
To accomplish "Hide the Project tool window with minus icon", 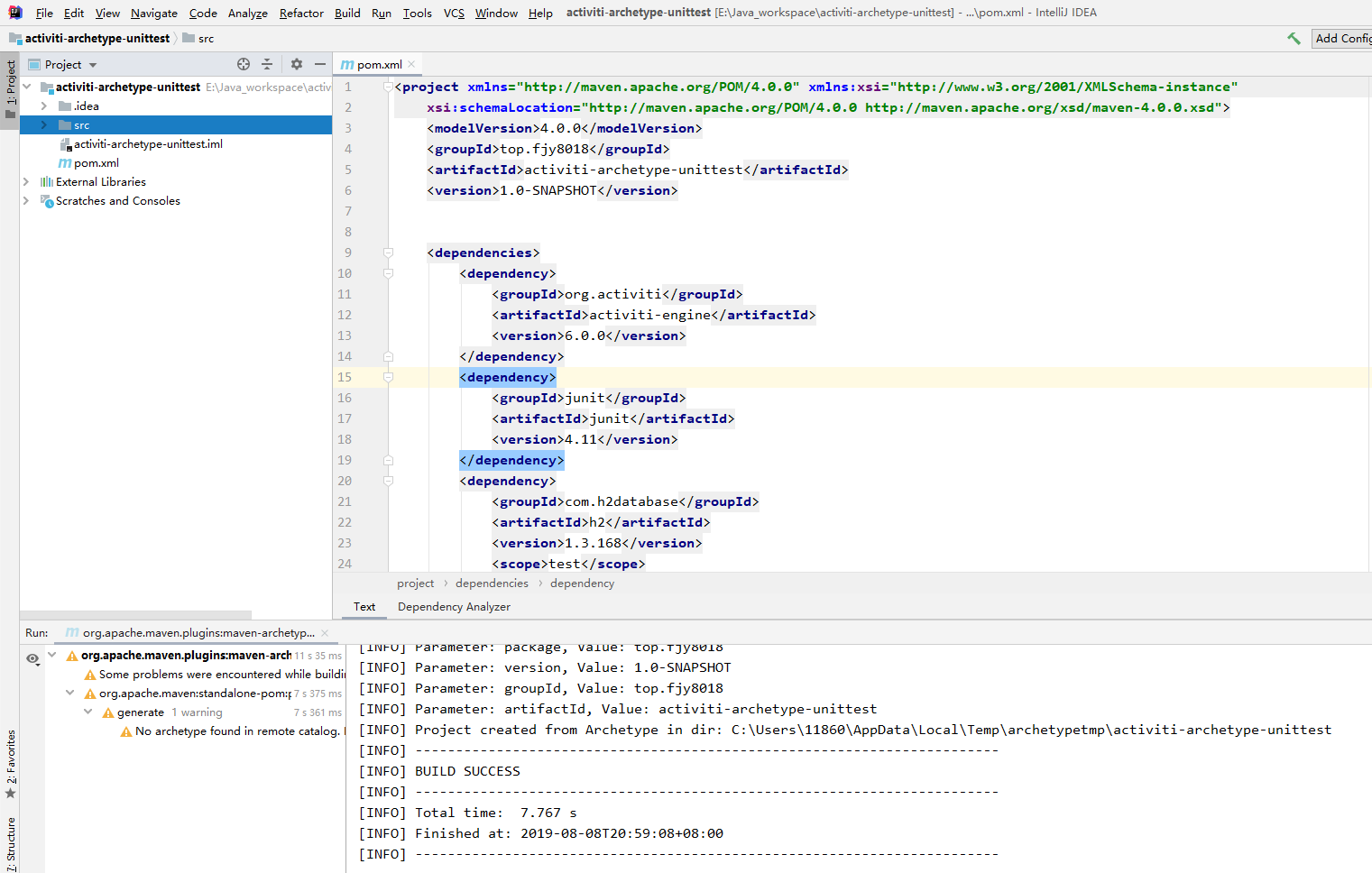I will click(319, 64).
